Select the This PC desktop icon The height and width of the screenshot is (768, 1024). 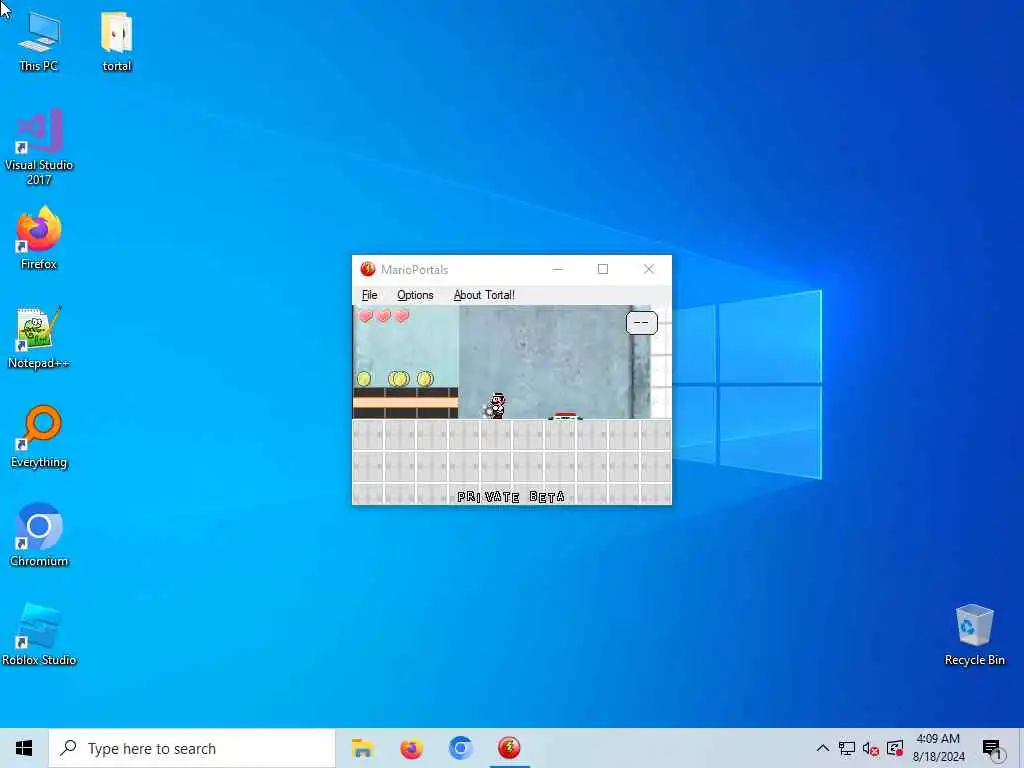pos(39,41)
